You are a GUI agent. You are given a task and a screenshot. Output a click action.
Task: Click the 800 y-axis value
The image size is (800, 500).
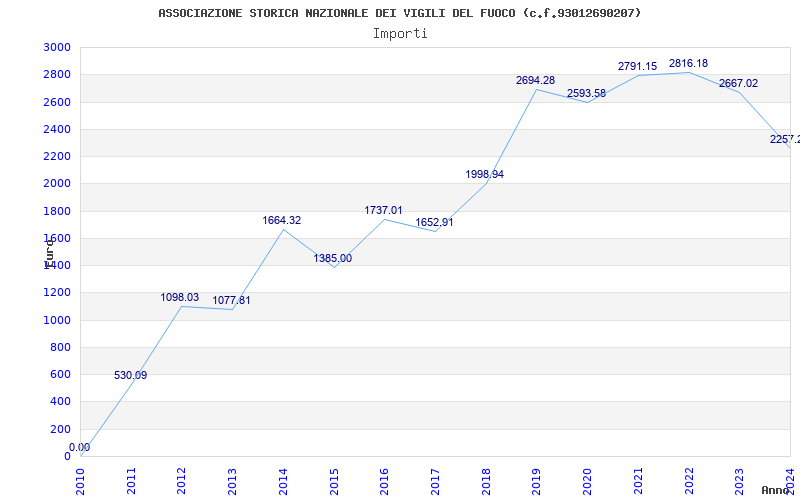point(60,347)
